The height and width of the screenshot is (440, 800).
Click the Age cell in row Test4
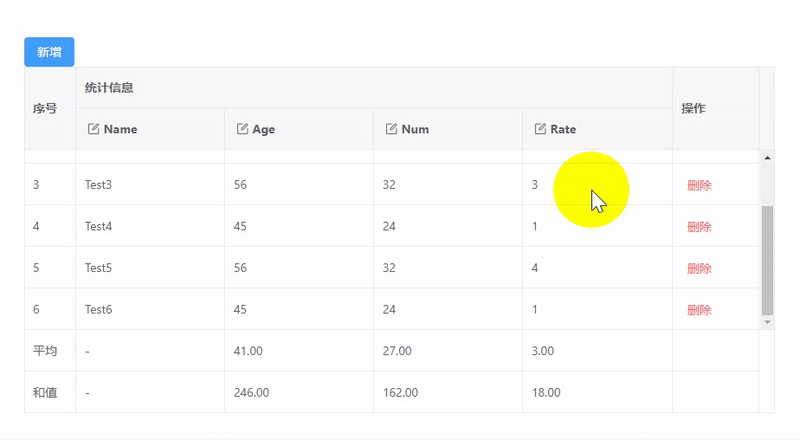(240, 227)
